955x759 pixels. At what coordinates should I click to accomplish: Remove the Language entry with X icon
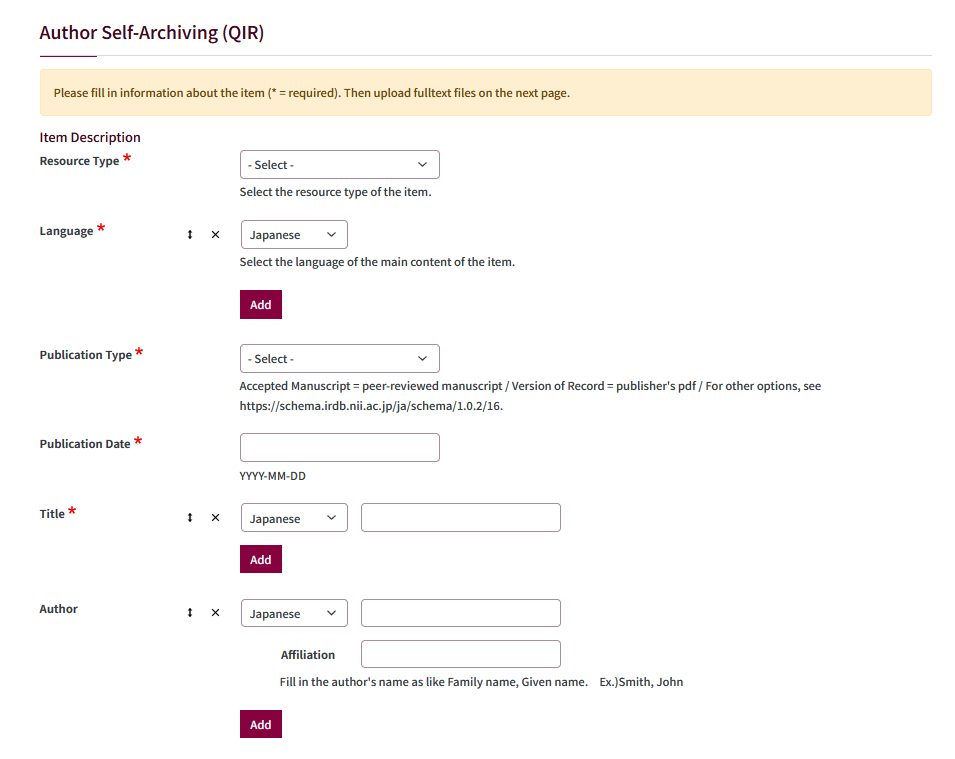(x=216, y=235)
